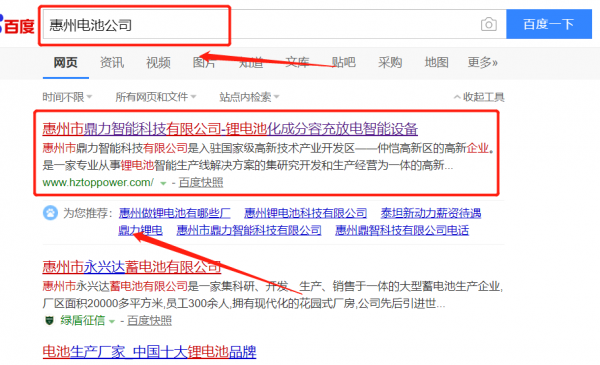Screen dimensions: 600x365
Task: Expand the arrow next to hztoppower URL
Action: [x=163, y=183]
